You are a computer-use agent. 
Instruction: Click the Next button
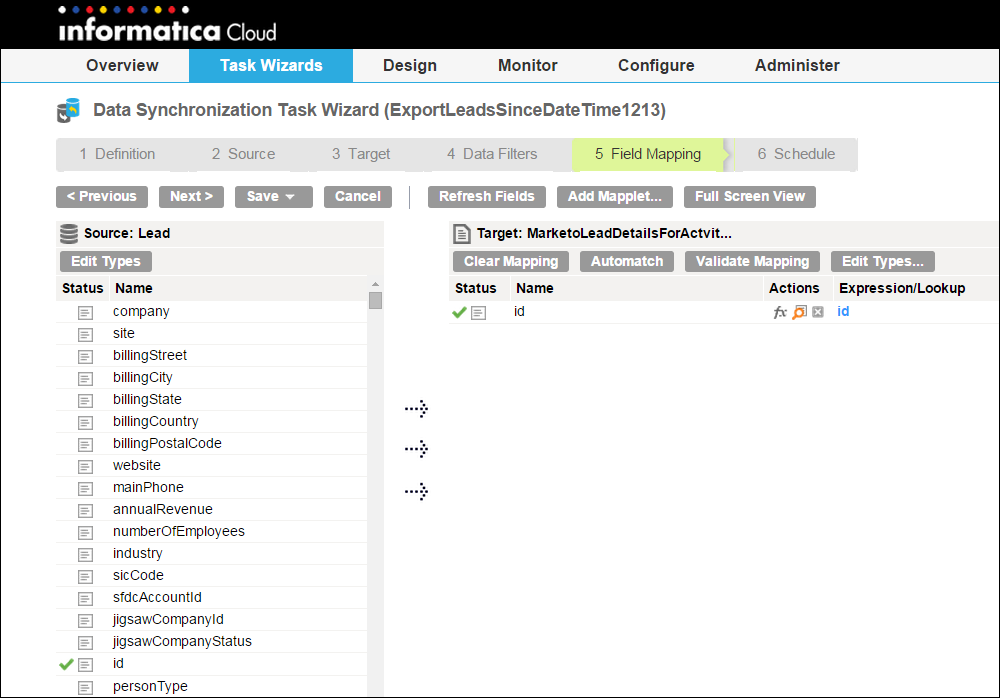coord(191,197)
